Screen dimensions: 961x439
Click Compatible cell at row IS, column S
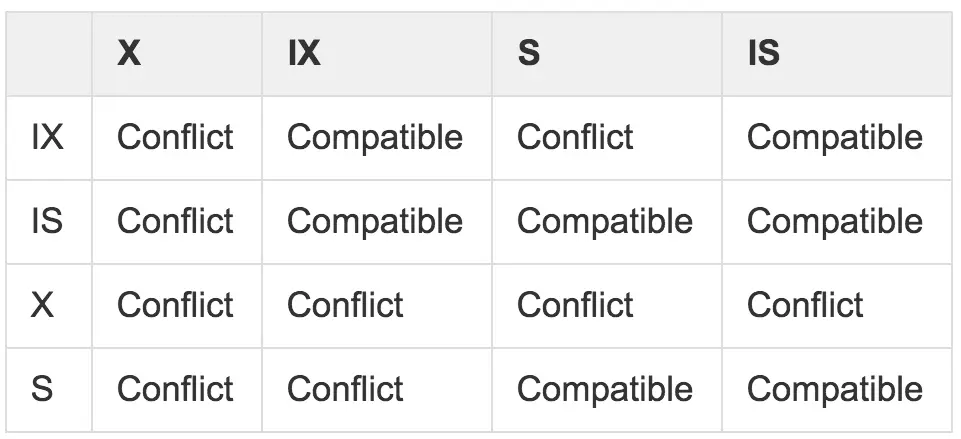[x=605, y=221]
